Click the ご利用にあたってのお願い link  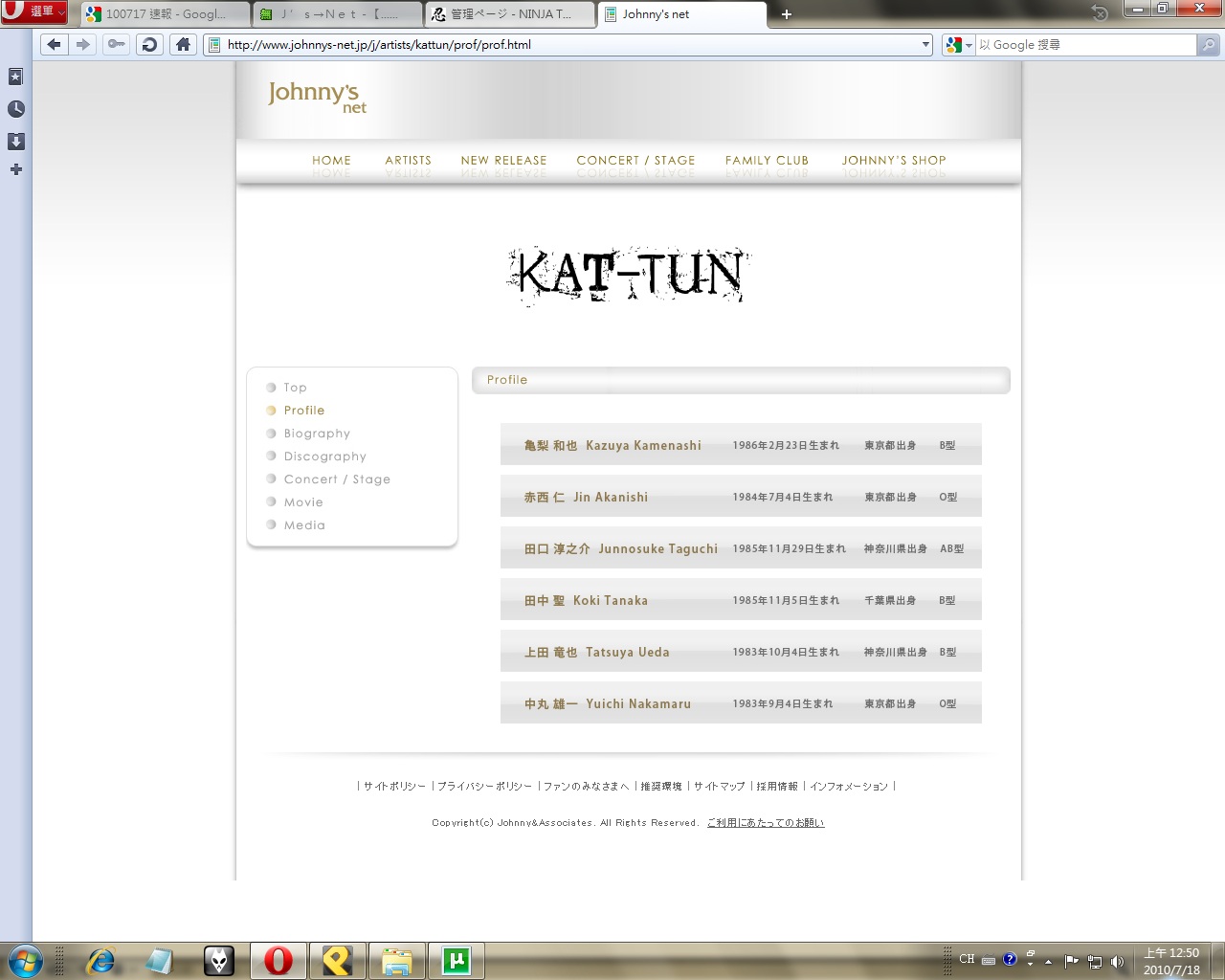click(766, 823)
